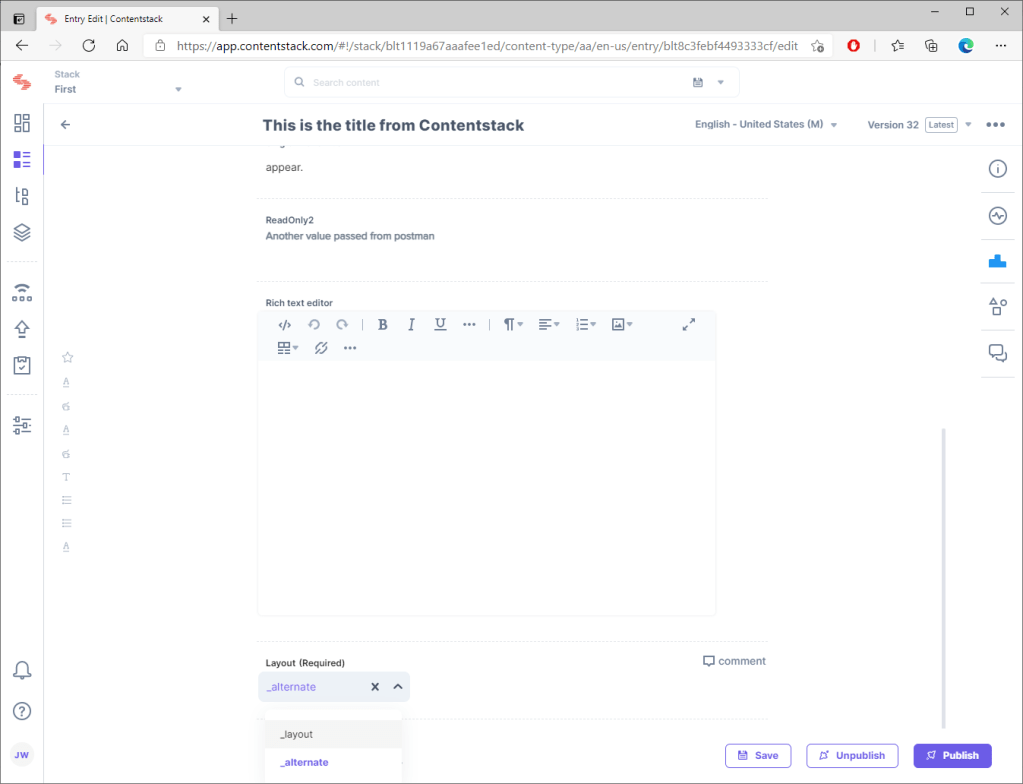
Task: Open the paragraph format dropdown
Action: click(x=513, y=325)
